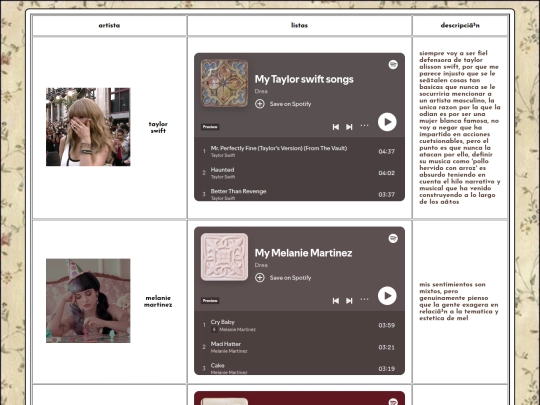Select track Mr. Perfectly Fine (Taylor's Version)
This screenshot has height=405, width=540.
click(x=299, y=152)
